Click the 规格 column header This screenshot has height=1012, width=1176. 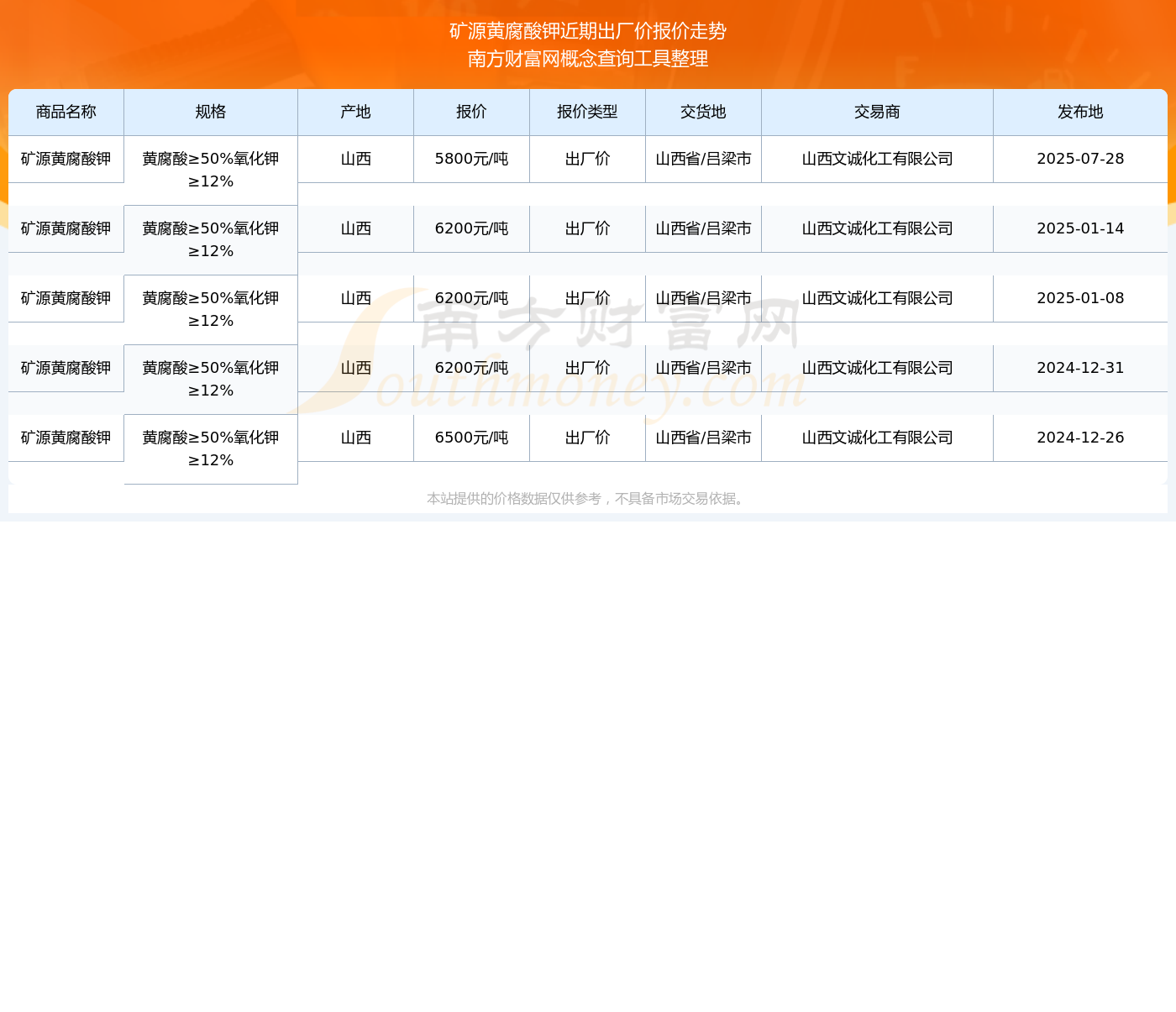211,112
